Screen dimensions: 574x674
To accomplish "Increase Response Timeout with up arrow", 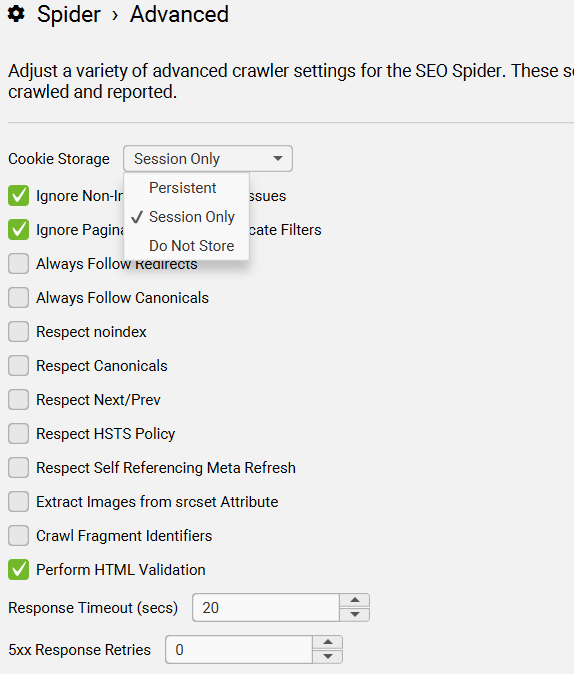I will coord(354,600).
